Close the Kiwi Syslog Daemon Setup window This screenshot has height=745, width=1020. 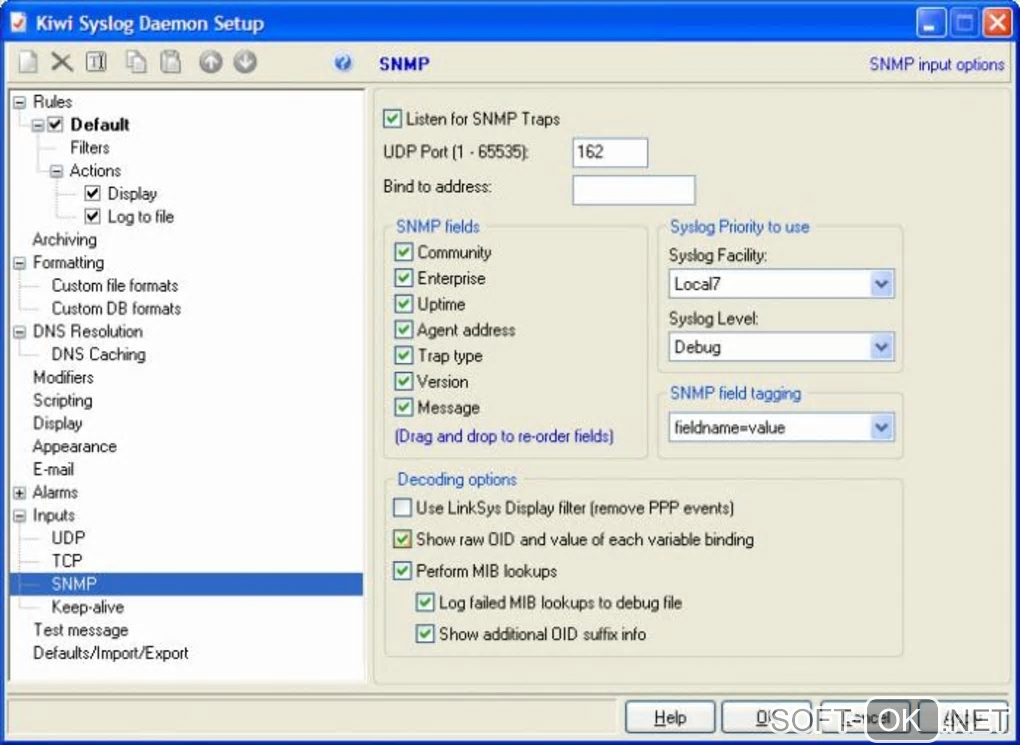pyautogui.click(x=997, y=23)
